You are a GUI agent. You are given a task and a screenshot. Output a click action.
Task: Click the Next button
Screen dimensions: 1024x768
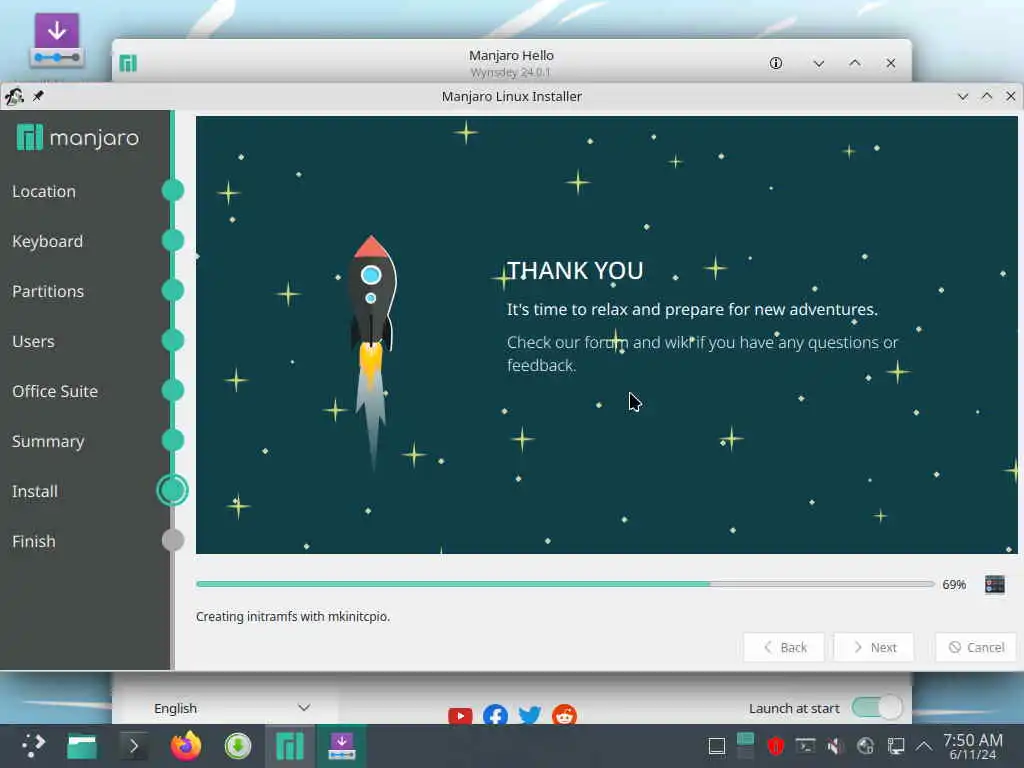(x=874, y=647)
